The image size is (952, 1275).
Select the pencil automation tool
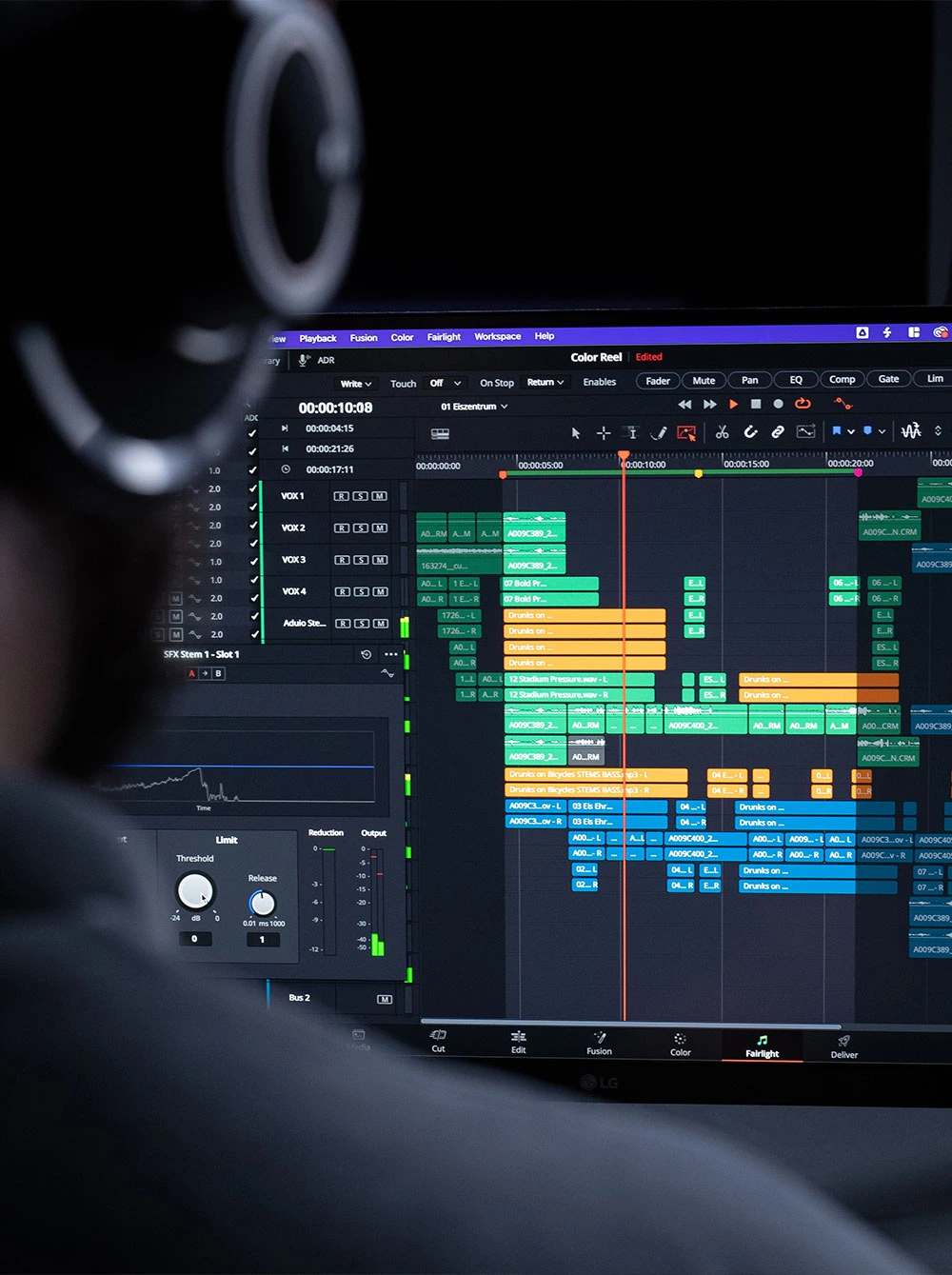click(x=658, y=432)
